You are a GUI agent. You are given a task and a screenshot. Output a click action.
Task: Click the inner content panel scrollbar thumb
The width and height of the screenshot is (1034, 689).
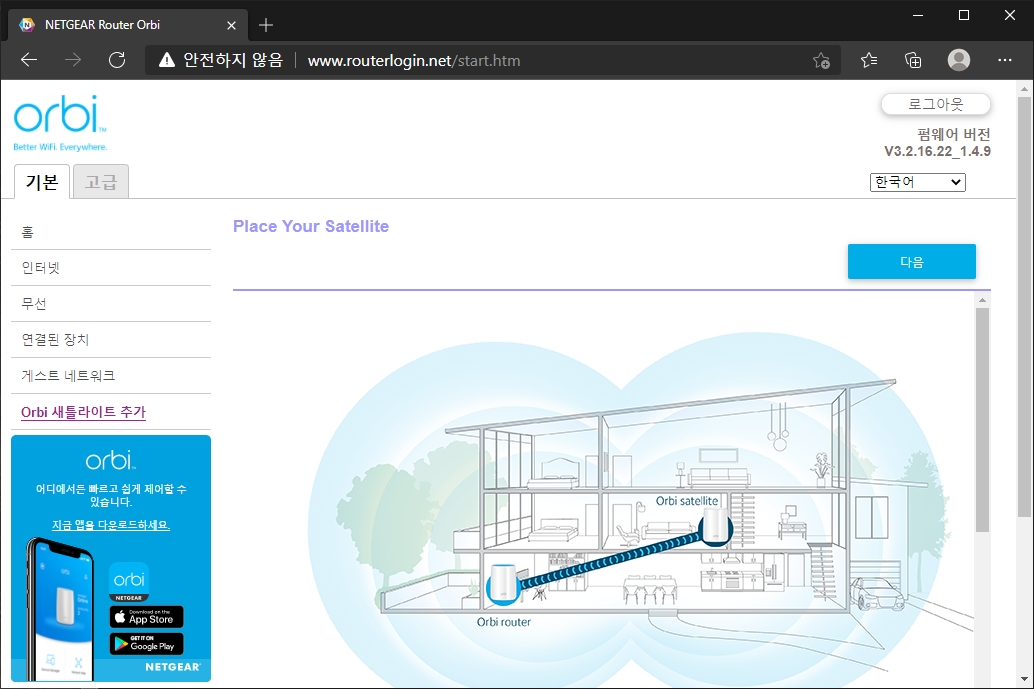982,419
